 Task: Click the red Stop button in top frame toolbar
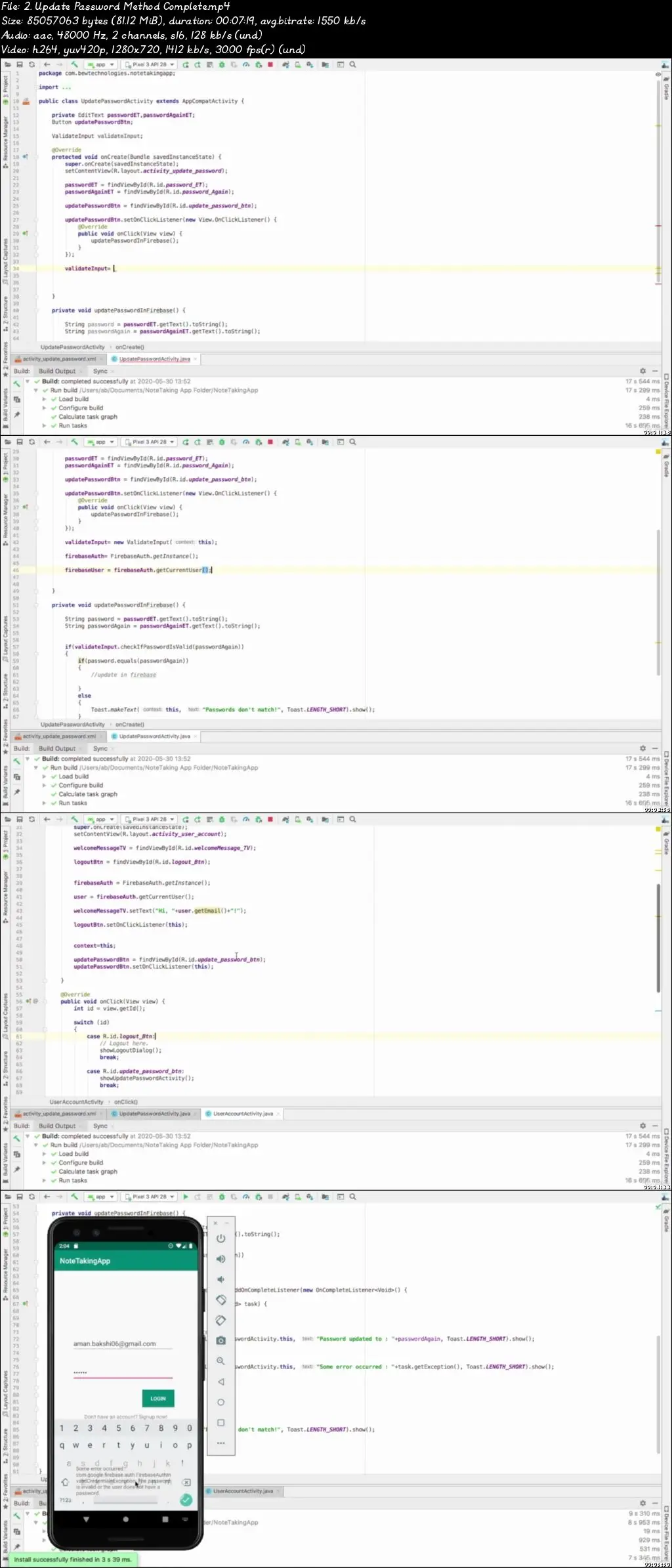(x=270, y=64)
